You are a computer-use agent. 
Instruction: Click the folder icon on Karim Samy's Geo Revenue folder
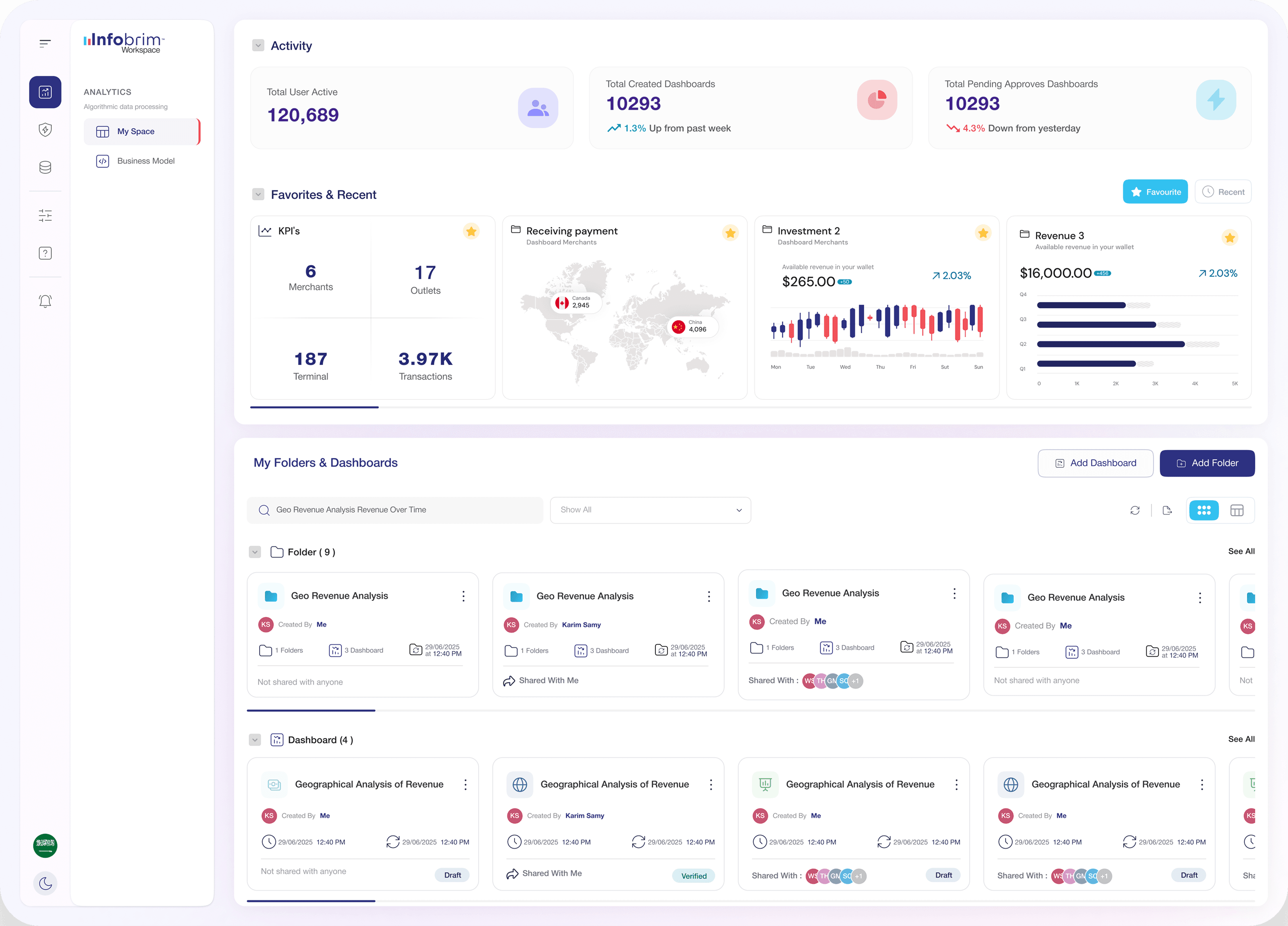pos(516,596)
